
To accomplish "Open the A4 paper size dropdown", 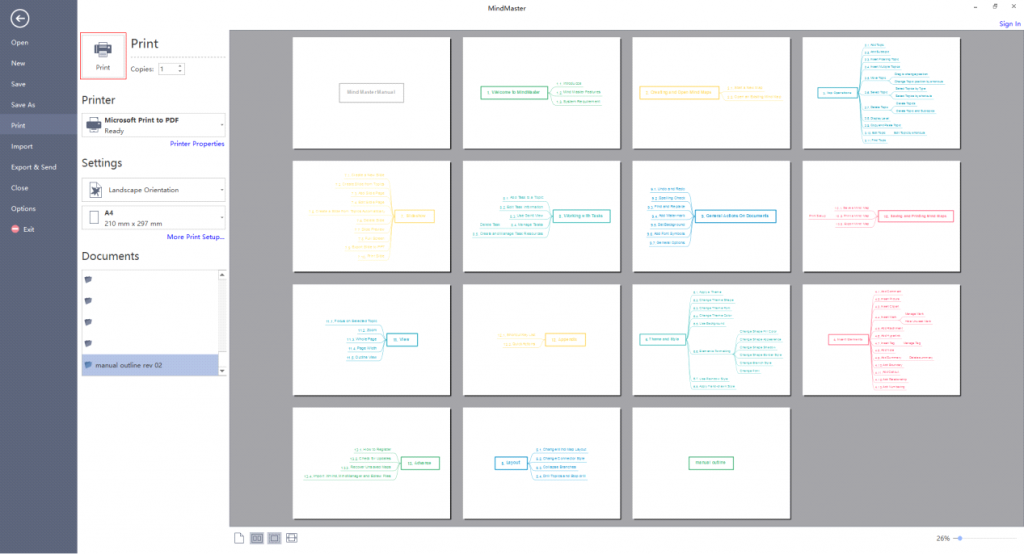I will tap(154, 218).
